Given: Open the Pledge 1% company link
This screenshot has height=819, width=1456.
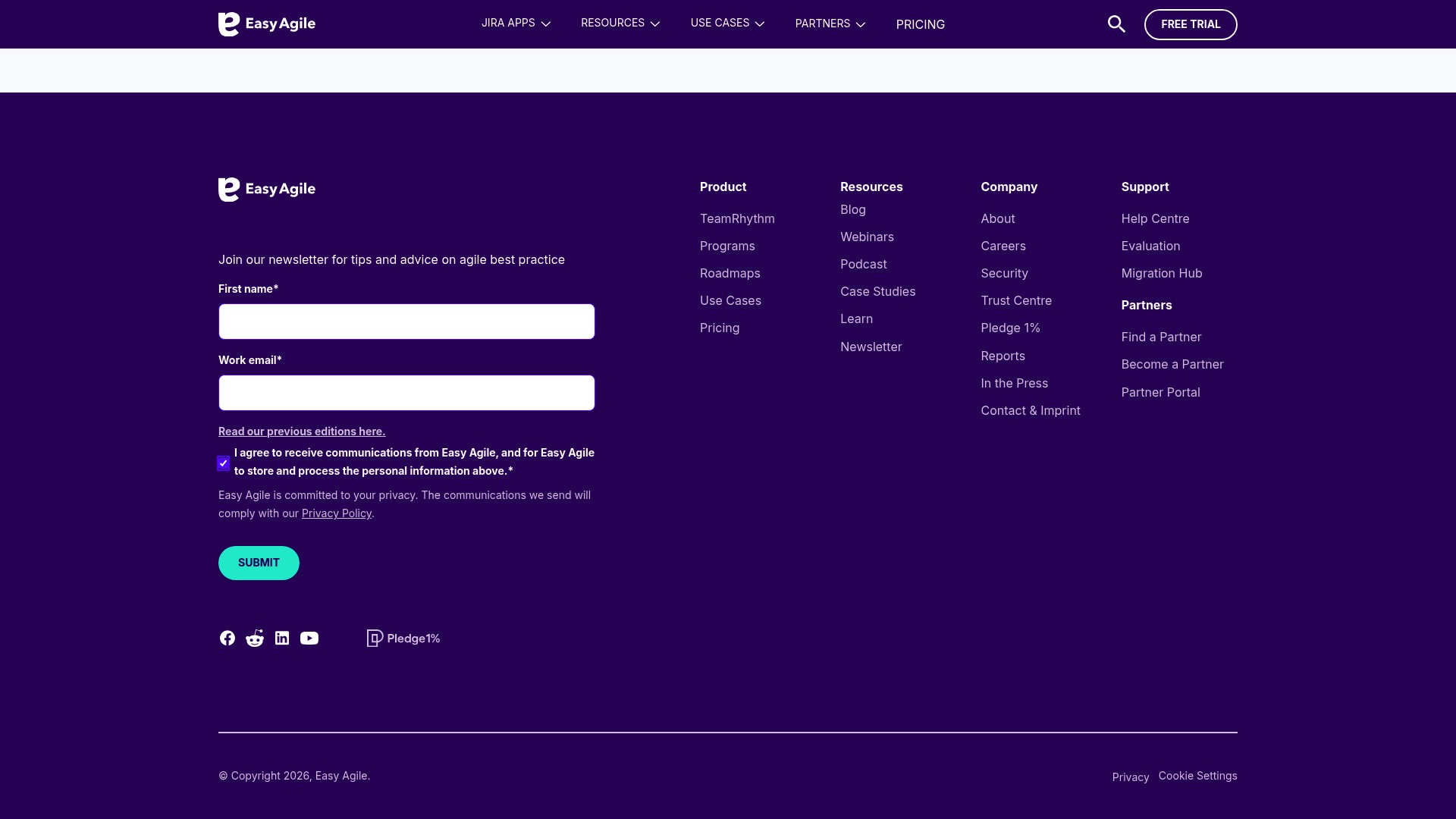Looking at the screenshot, I should point(1011,328).
